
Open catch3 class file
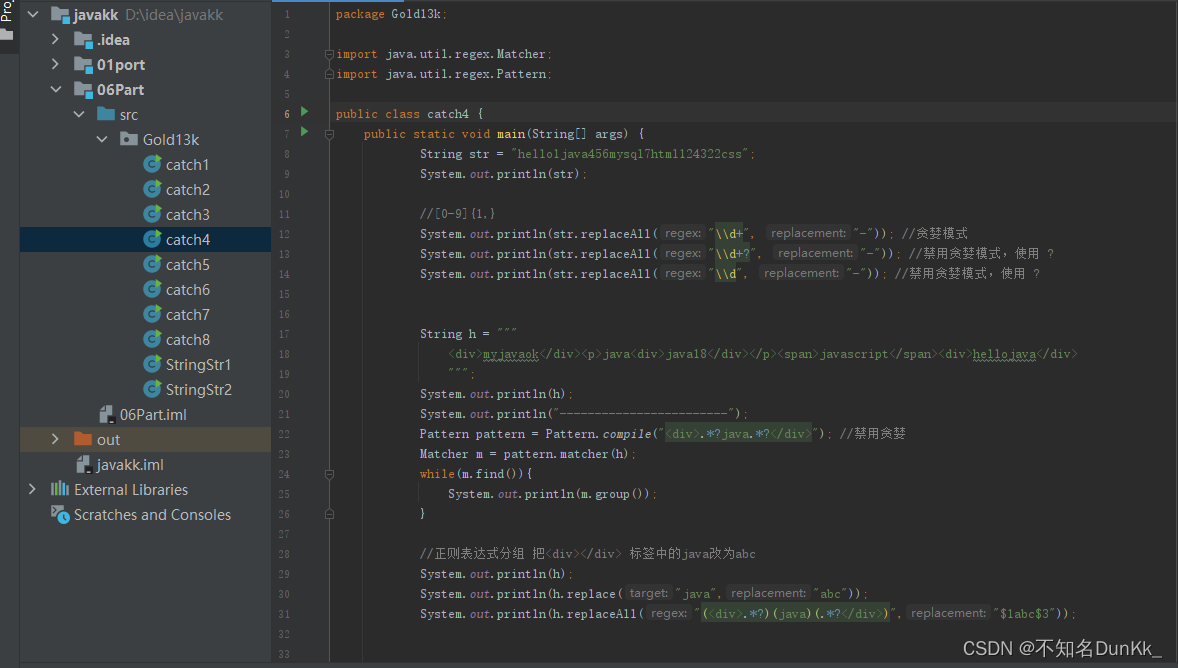pos(187,215)
